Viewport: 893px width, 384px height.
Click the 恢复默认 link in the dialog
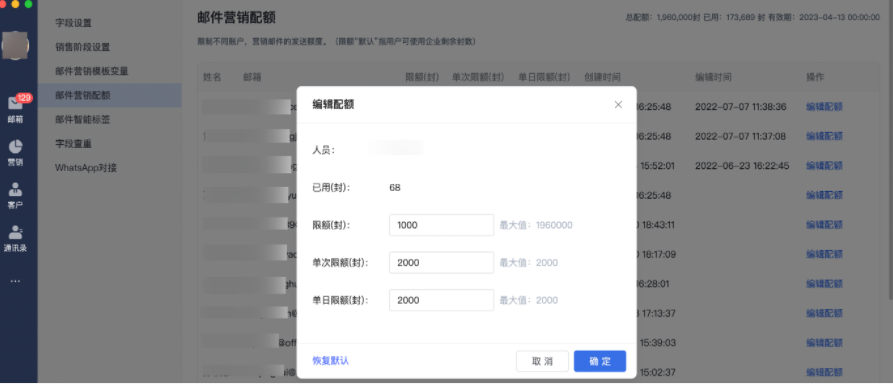click(330, 361)
